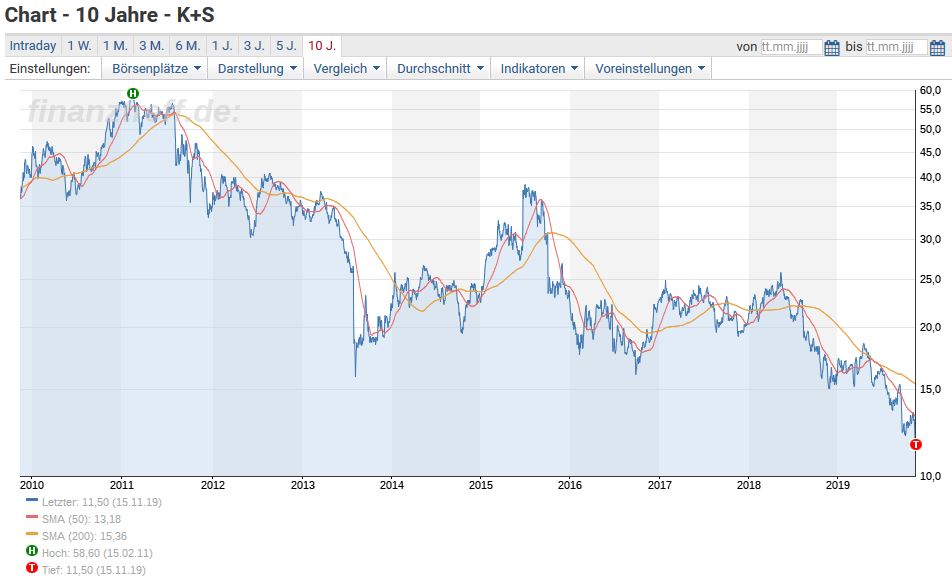Click the 'Letzter: 11,50 (15.11.19)' legend text
Image resolution: width=952 pixels, height=582 pixels.
(102, 502)
